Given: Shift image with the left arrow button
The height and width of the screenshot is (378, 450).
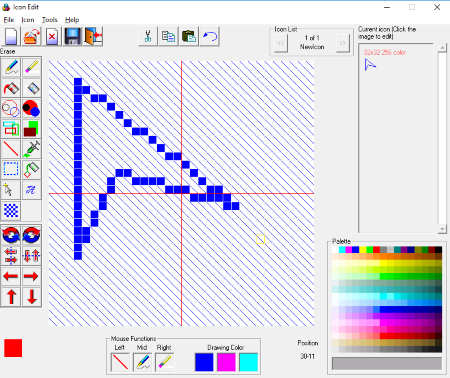Looking at the screenshot, I should pos(11,276).
